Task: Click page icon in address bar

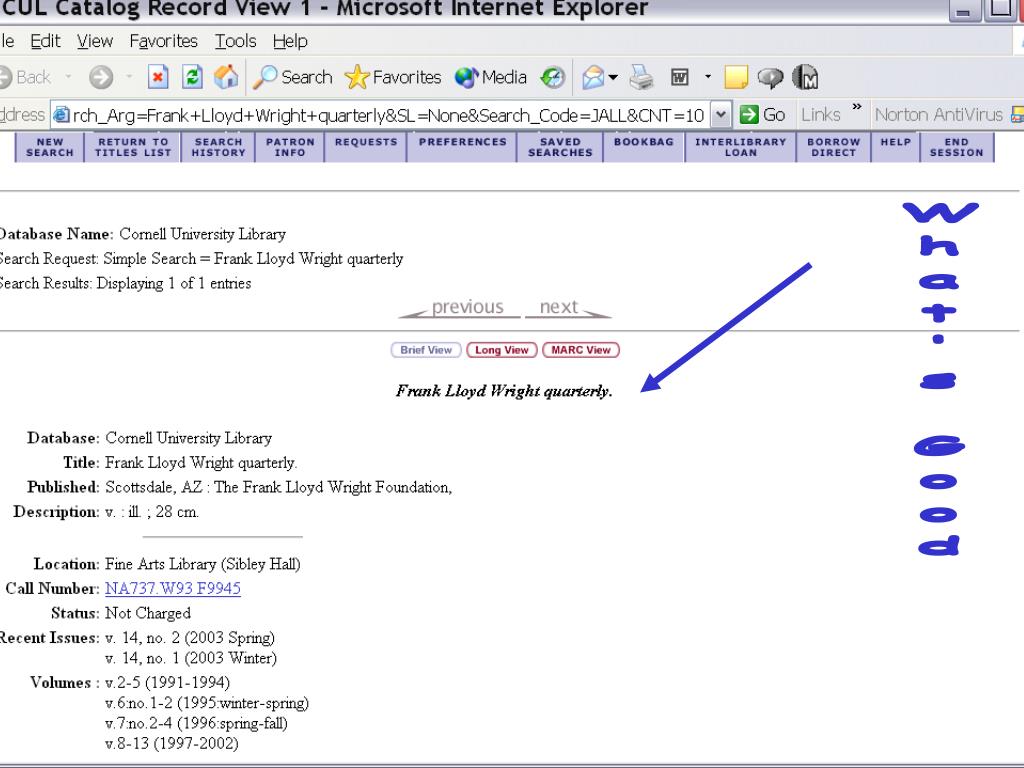Action: [x=61, y=116]
